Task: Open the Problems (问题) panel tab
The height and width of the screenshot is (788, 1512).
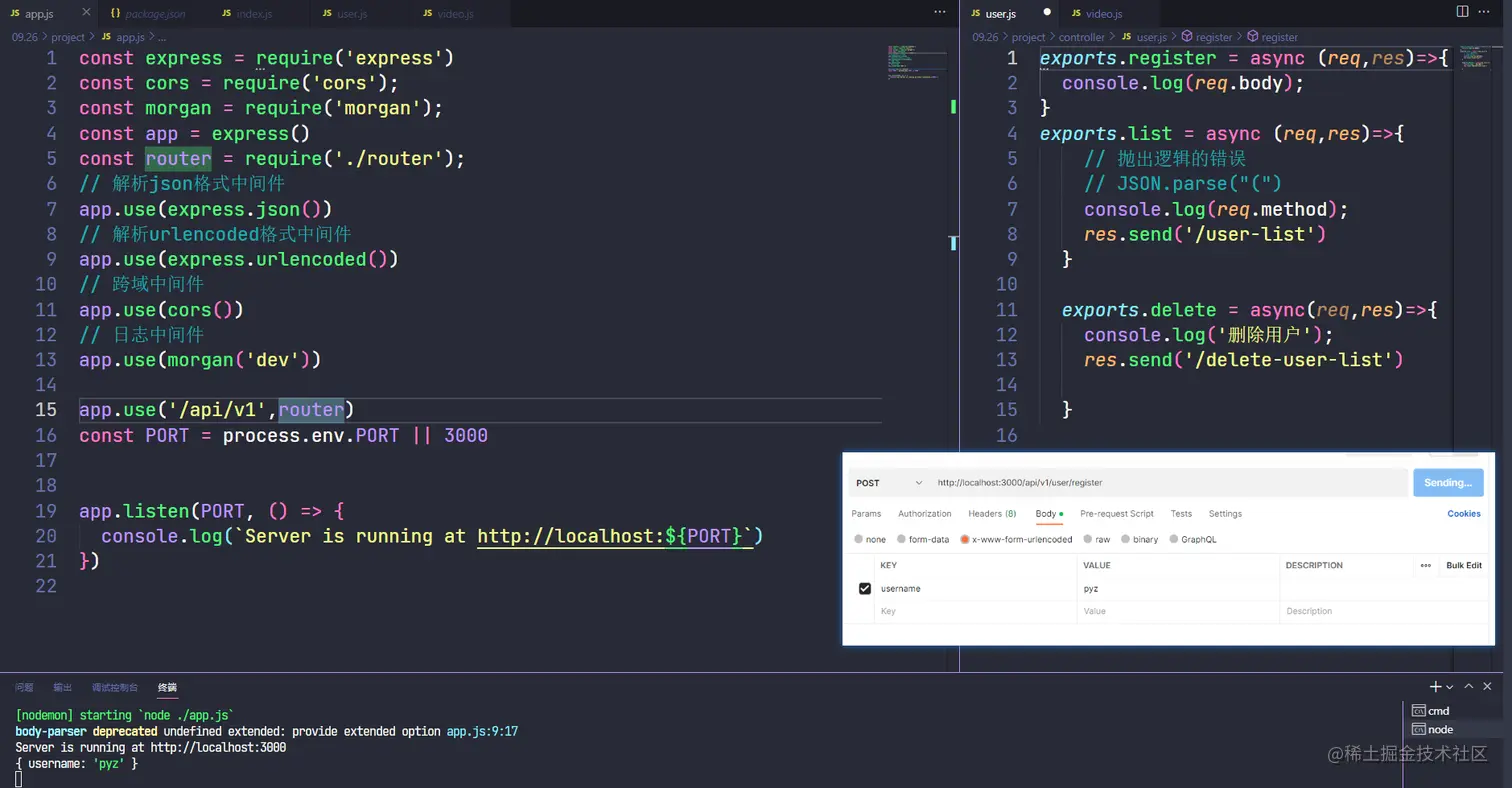Action: click(x=24, y=688)
